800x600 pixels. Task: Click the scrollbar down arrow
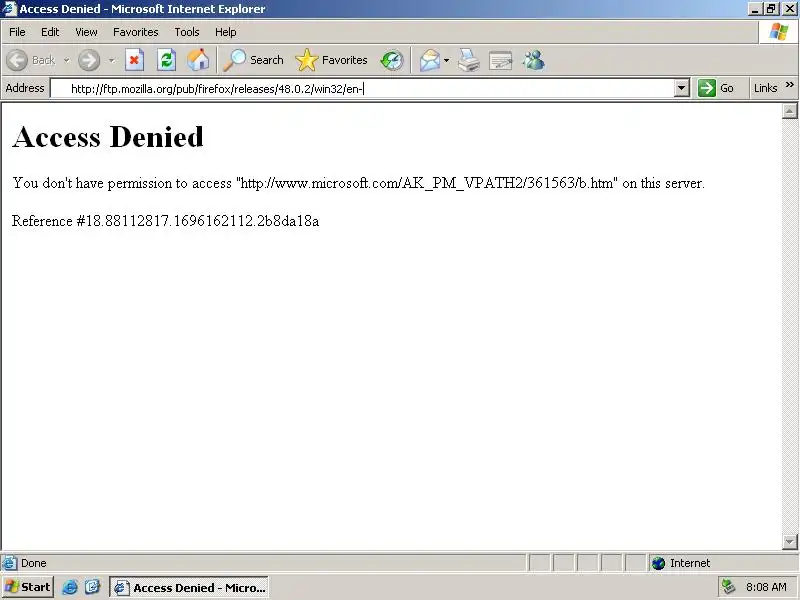point(789,541)
